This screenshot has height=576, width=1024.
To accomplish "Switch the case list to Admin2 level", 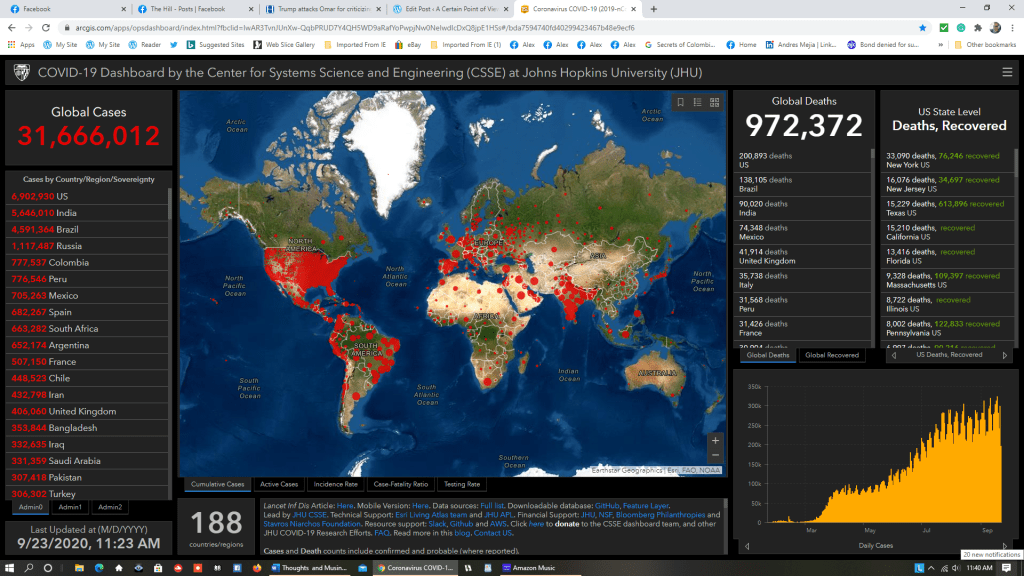I will coord(109,507).
